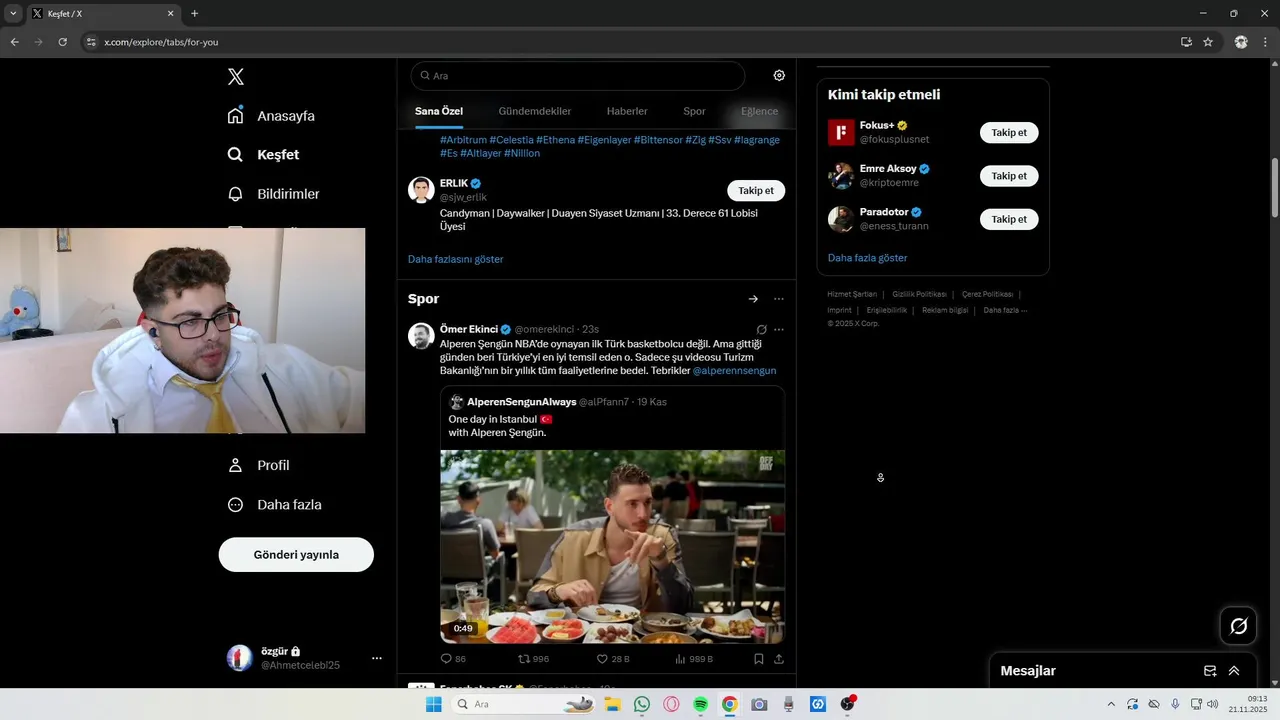The width and height of the screenshot is (1280, 720).
Task: Open Spor section arrow
Action: click(753, 299)
